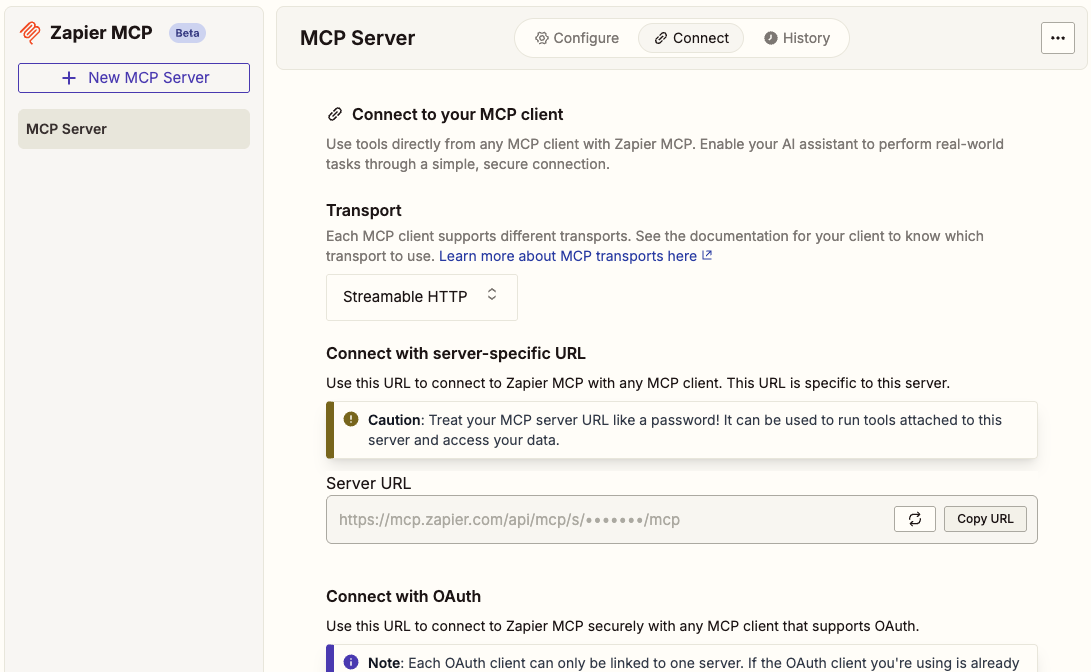Switch to the Configure tab
Image resolution: width=1091 pixels, height=672 pixels.
point(577,38)
